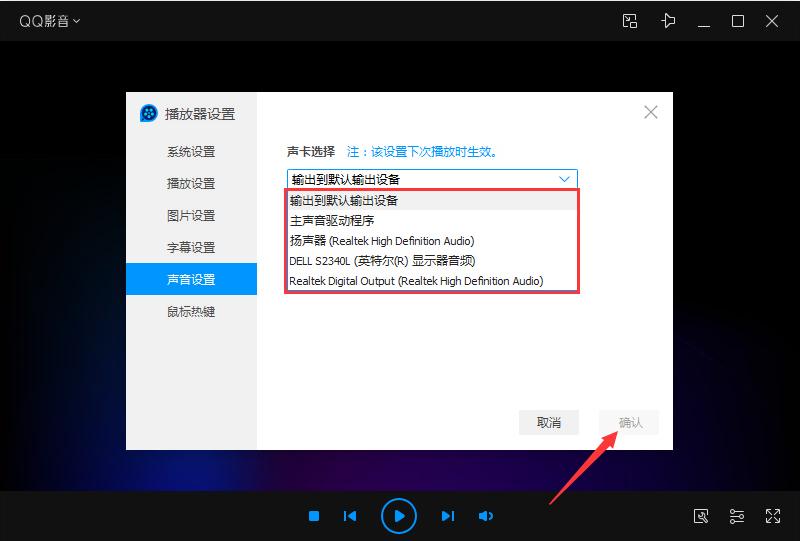Select 扬声器 (Realtek High Definition Audio) option

tap(382, 241)
